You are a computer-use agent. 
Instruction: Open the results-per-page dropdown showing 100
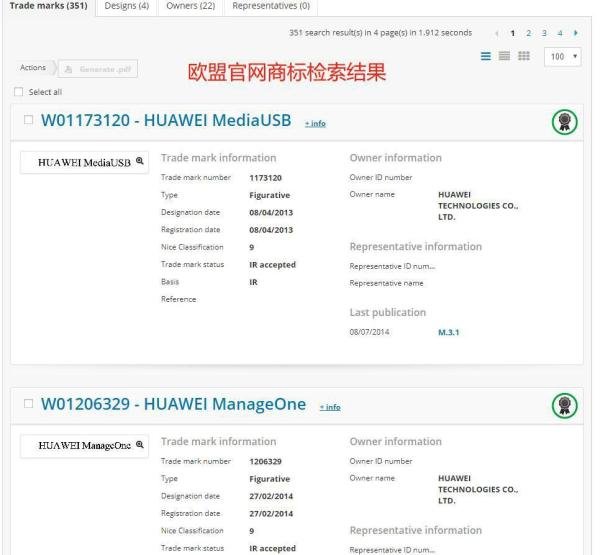(562, 57)
